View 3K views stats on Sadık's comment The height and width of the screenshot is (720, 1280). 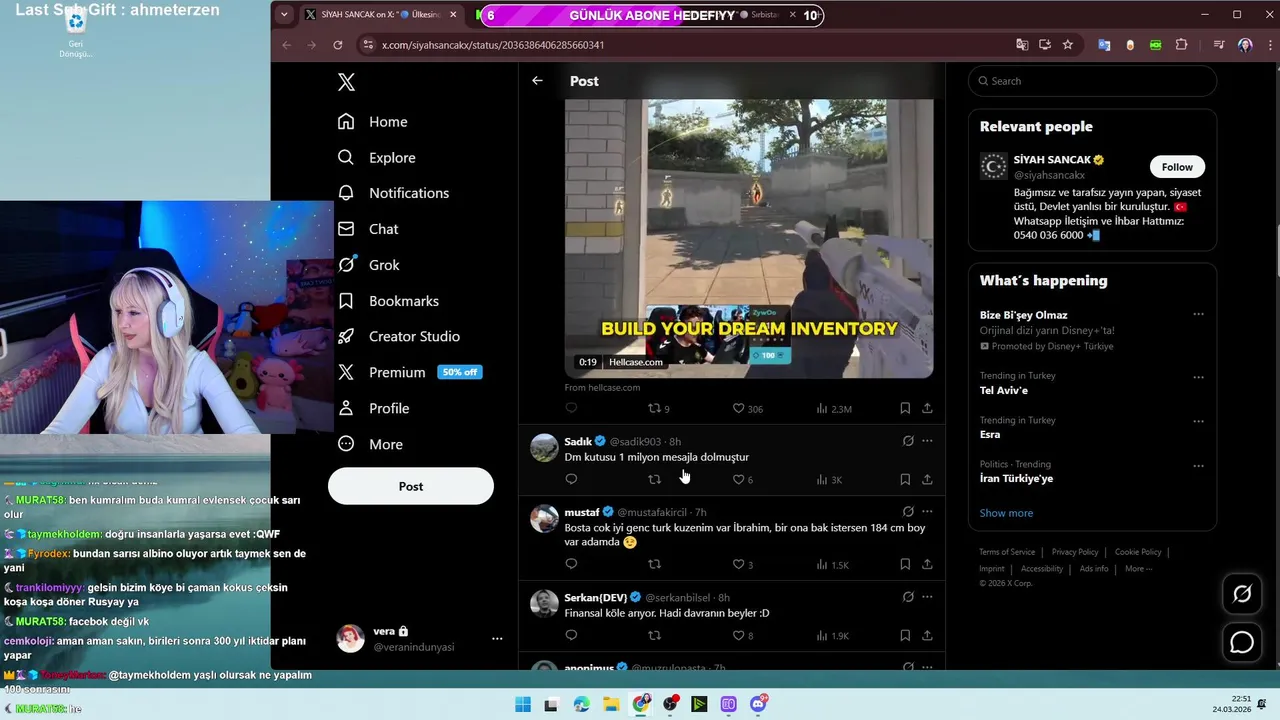point(829,479)
